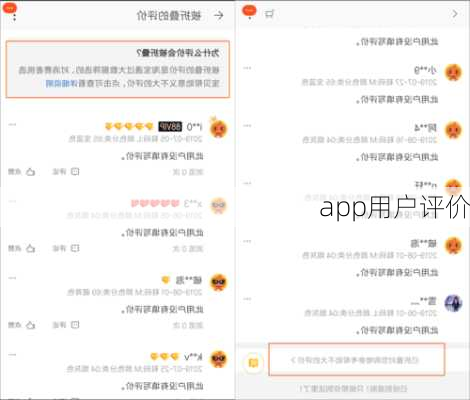470x400 pixels.
Task: Open l**0 reviewer avatar
Action: pos(219,129)
